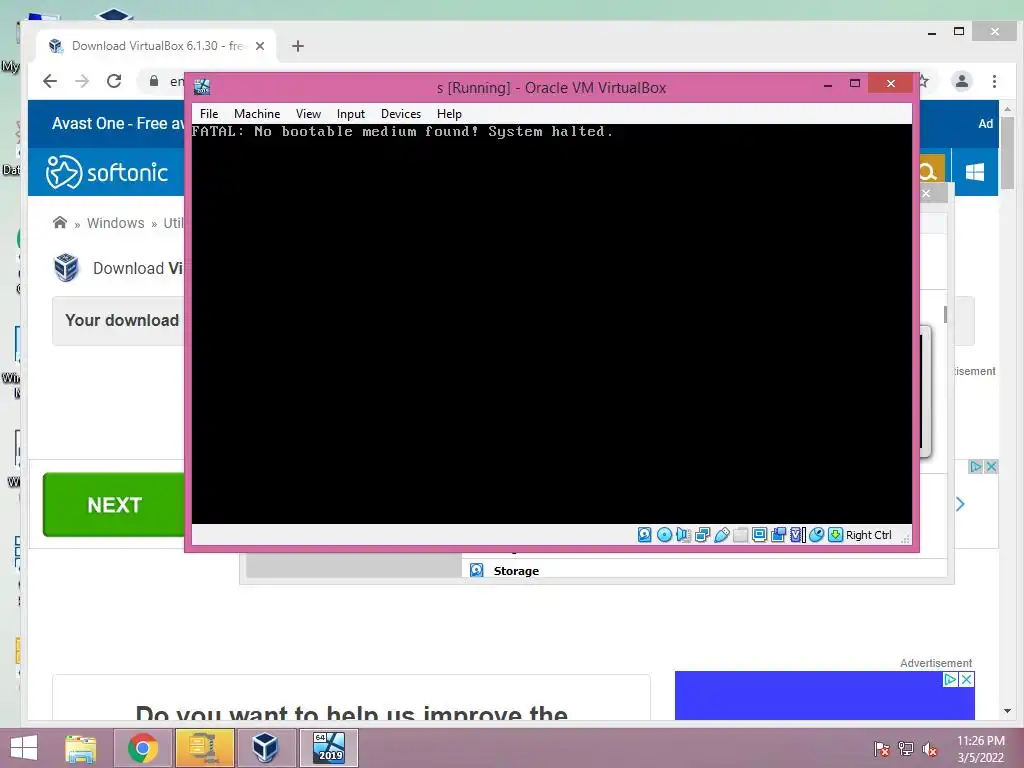Click AdChoices icon on bottom blue ad
1024x768 pixels.
[x=951, y=679]
